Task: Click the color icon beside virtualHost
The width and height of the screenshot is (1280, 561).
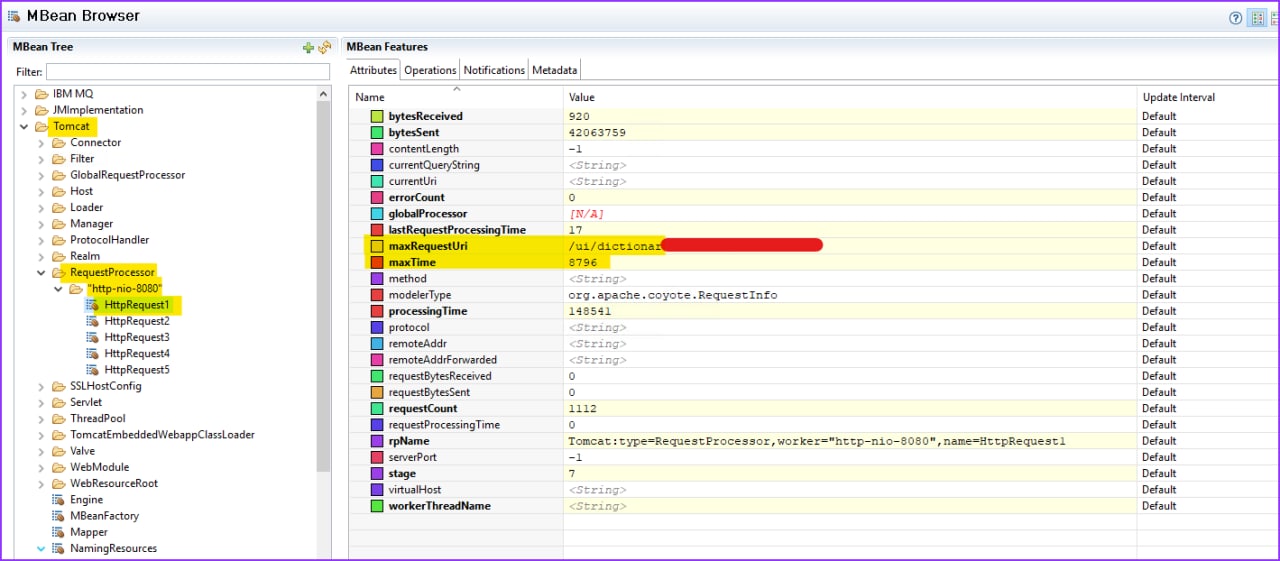Action: click(x=377, y=490)
